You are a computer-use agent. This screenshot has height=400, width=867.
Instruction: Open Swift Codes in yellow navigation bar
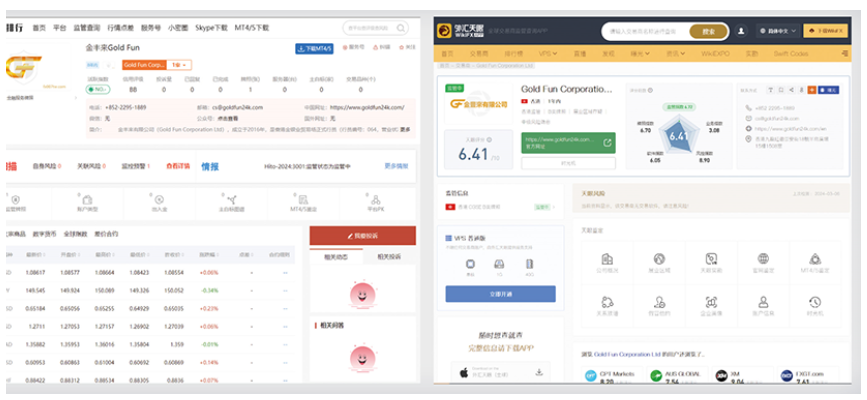(791, 54)
